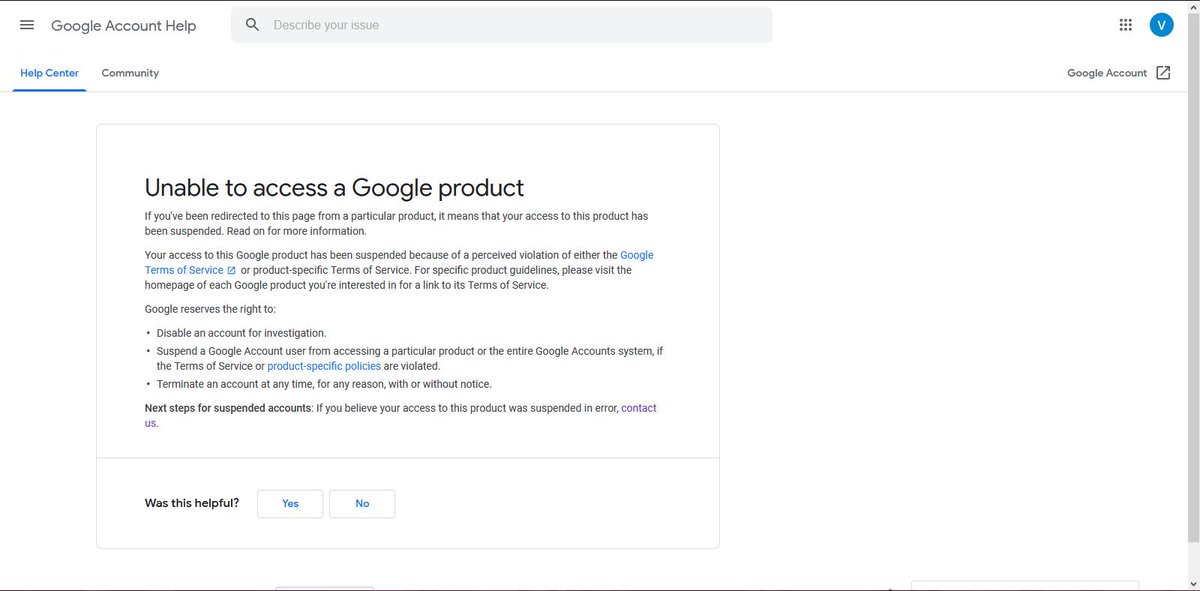
Task: Switch to the Help Center tab
Action: [49, 73]
